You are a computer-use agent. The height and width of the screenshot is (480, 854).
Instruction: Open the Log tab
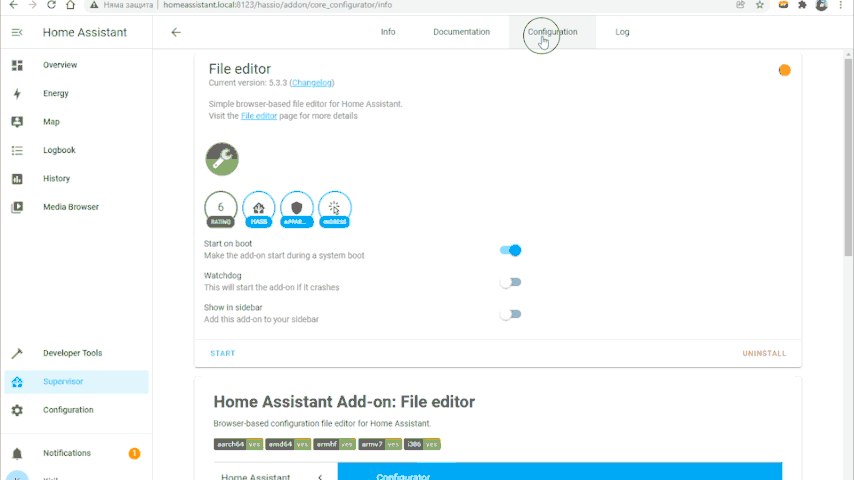click(622, 32)
